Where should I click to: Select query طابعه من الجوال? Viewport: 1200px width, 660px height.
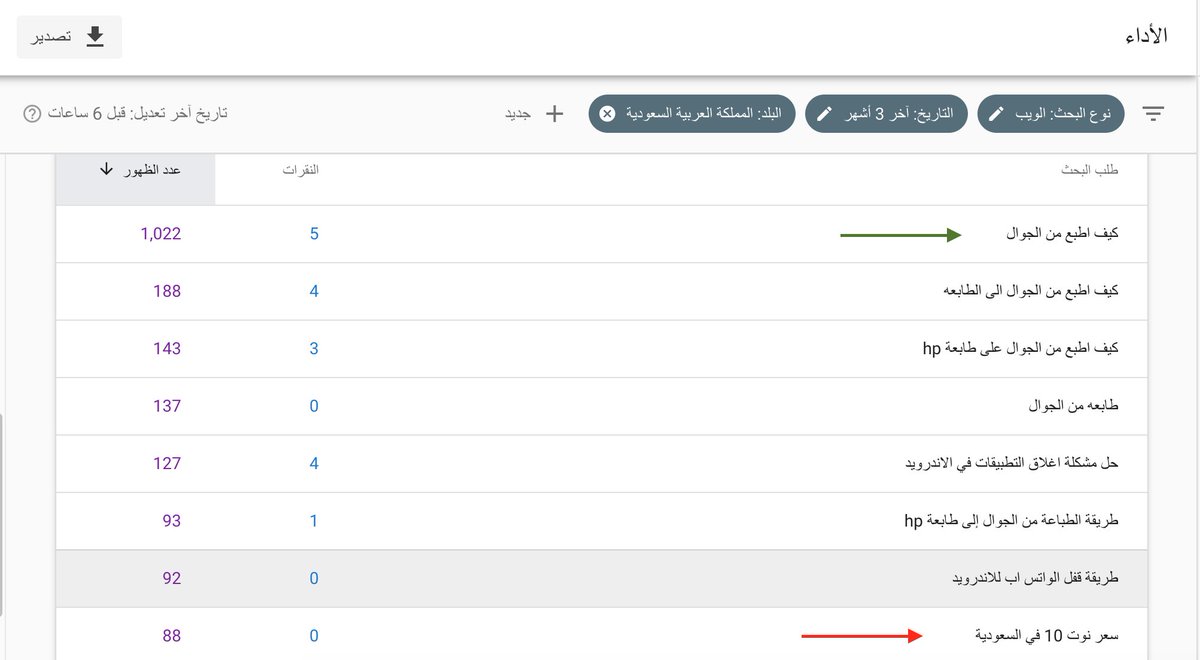1074,406
